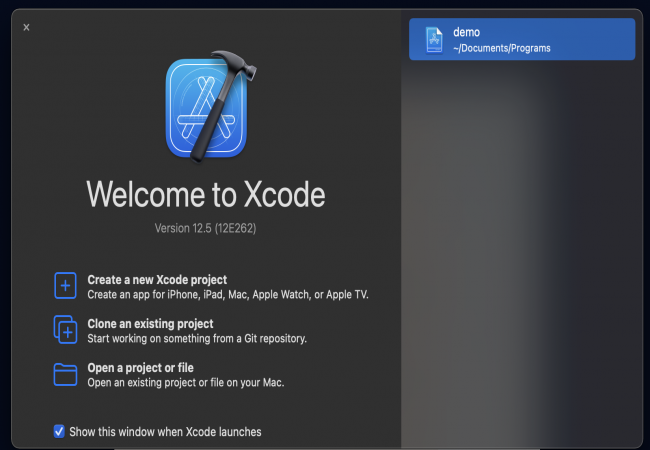Viewport: 650px width, 450px height.
Task: Select the demo recent project row
Action: pyautogui.click(x=522, y=39)
